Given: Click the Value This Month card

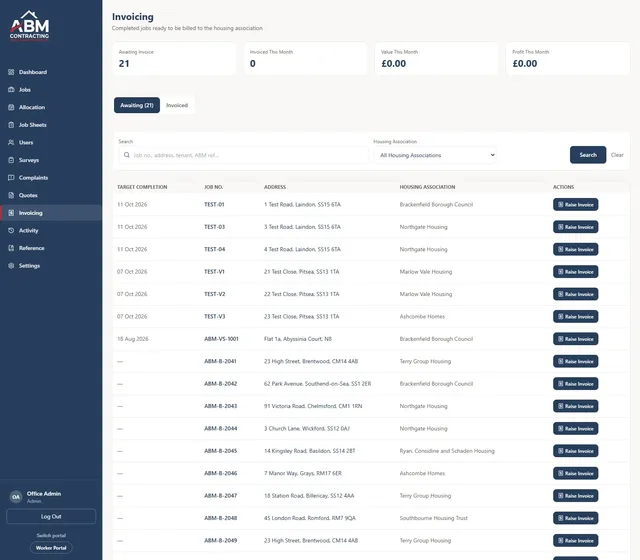Looking at the screenshot, I should (436, 59).
